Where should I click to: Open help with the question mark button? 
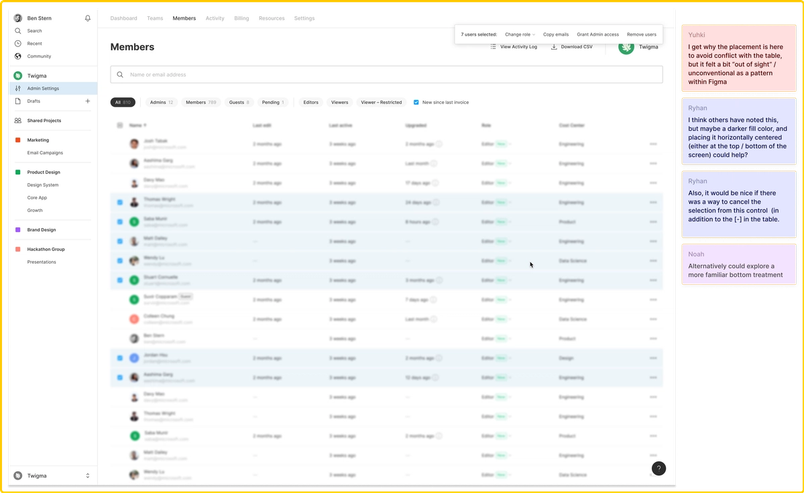pos(659,468)
